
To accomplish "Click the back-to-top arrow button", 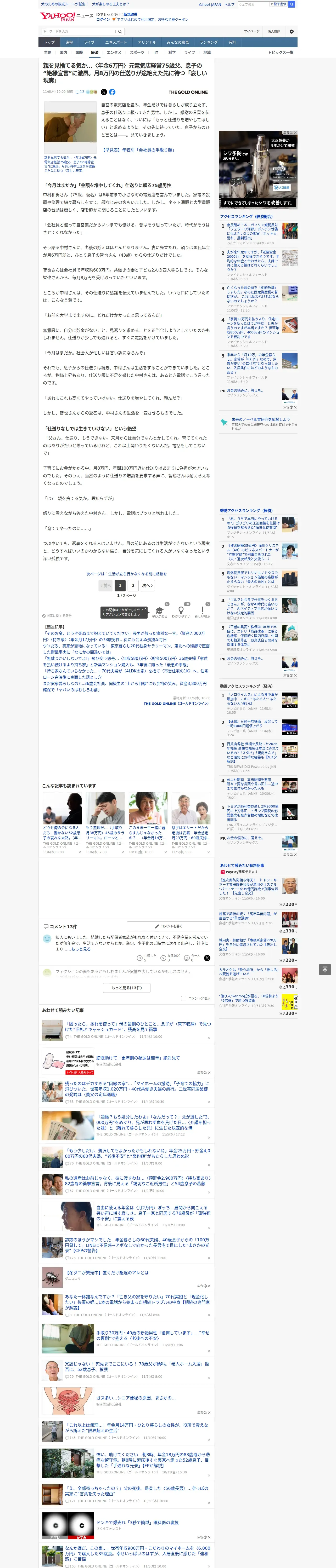I will [325, 969].
